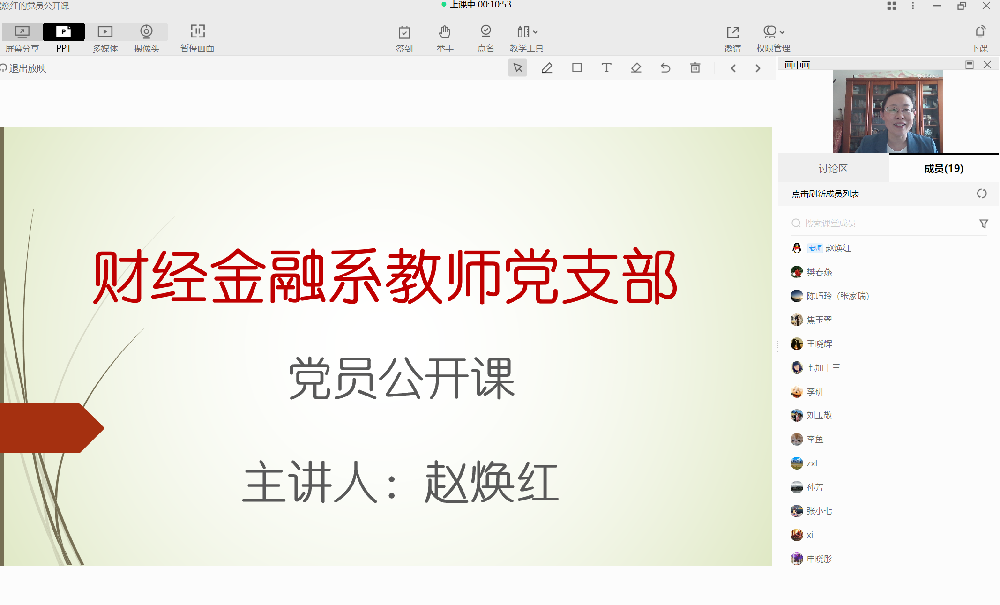This screenshot has height=605, width=1000.
Task: Open the member list filter
Action: [x=983, y=223]
